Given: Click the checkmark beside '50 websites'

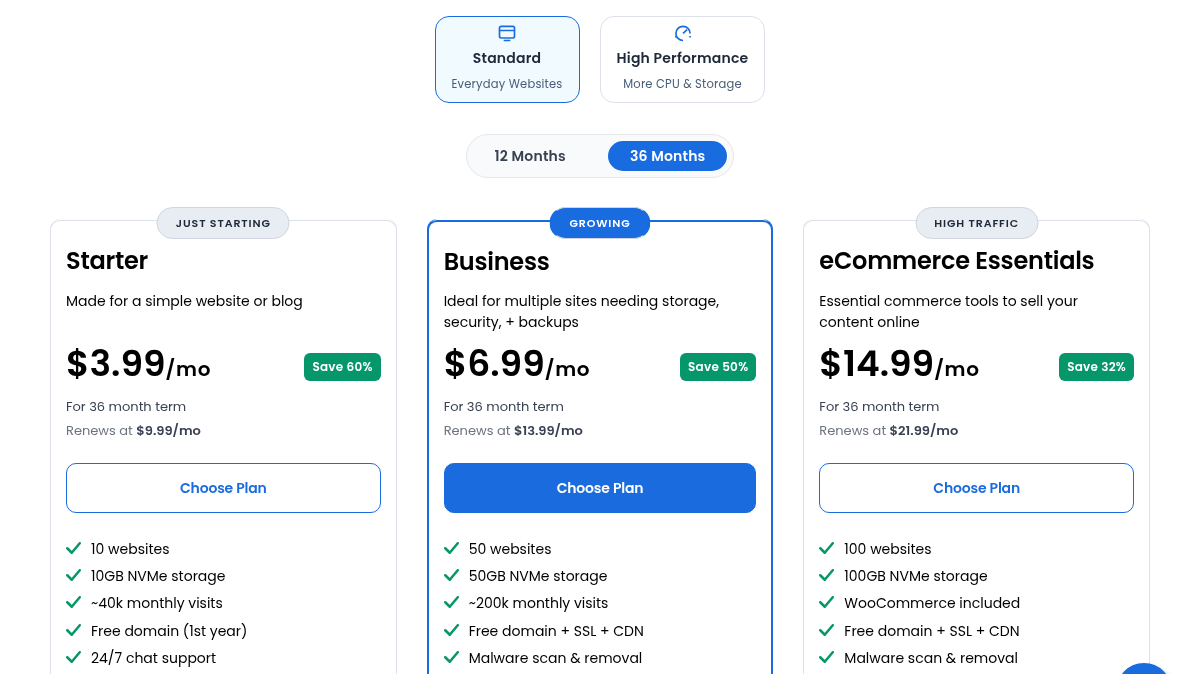Looking at the screenshot, I should point(451,548).
